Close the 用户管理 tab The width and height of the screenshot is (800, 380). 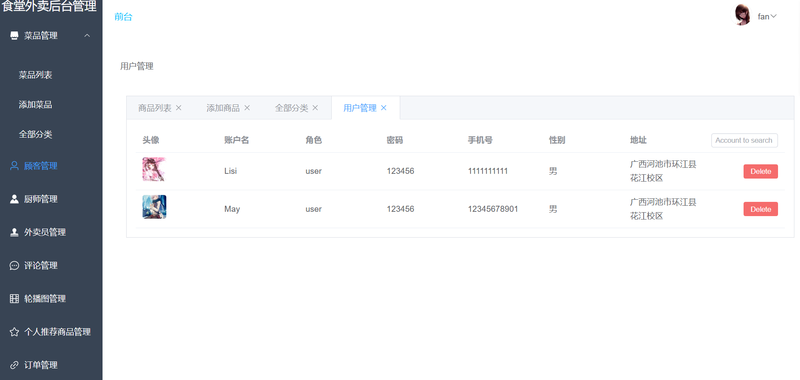[x=384, y=108]
